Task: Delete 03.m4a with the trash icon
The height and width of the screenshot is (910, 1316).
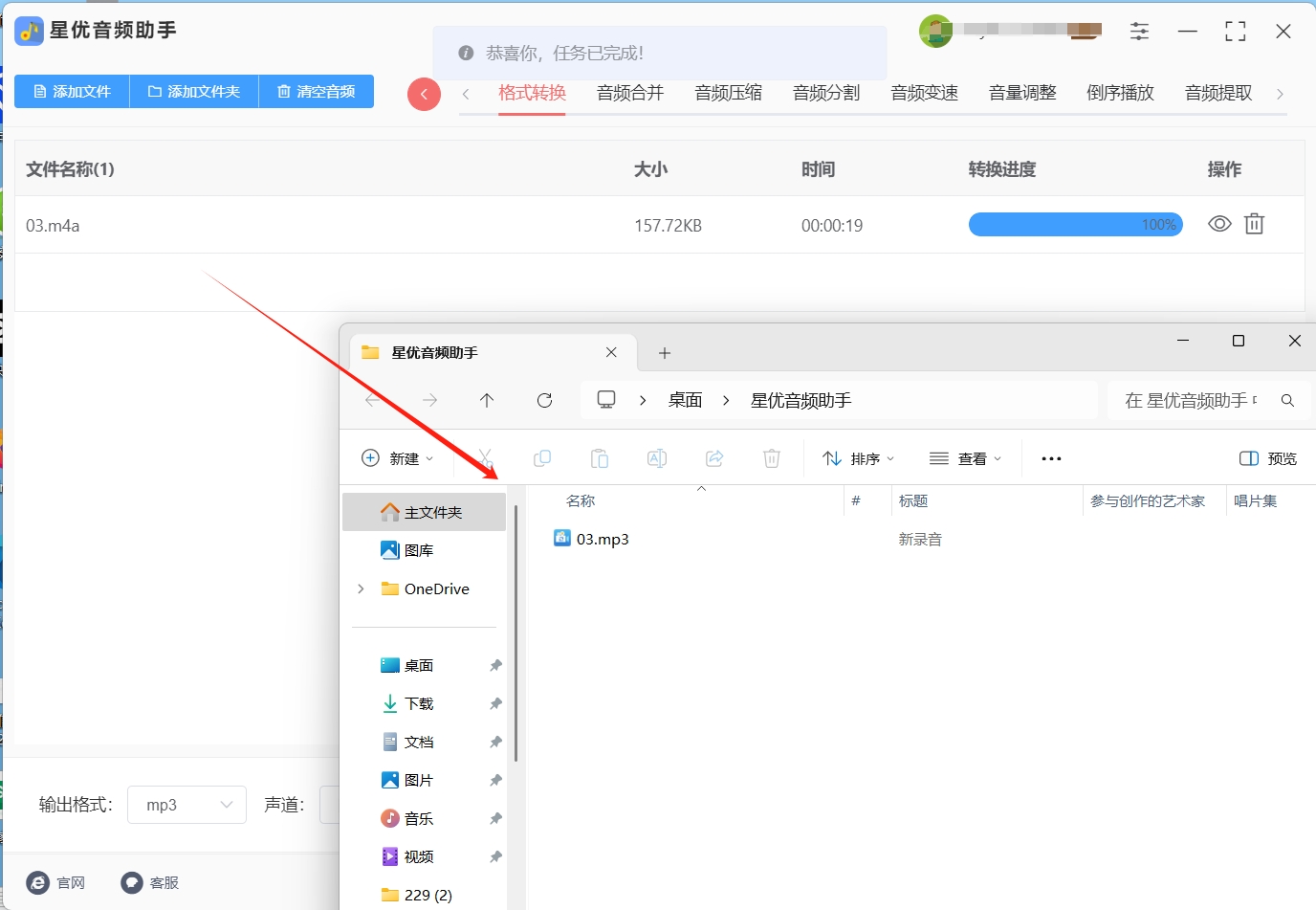Action: point(1254,224)
